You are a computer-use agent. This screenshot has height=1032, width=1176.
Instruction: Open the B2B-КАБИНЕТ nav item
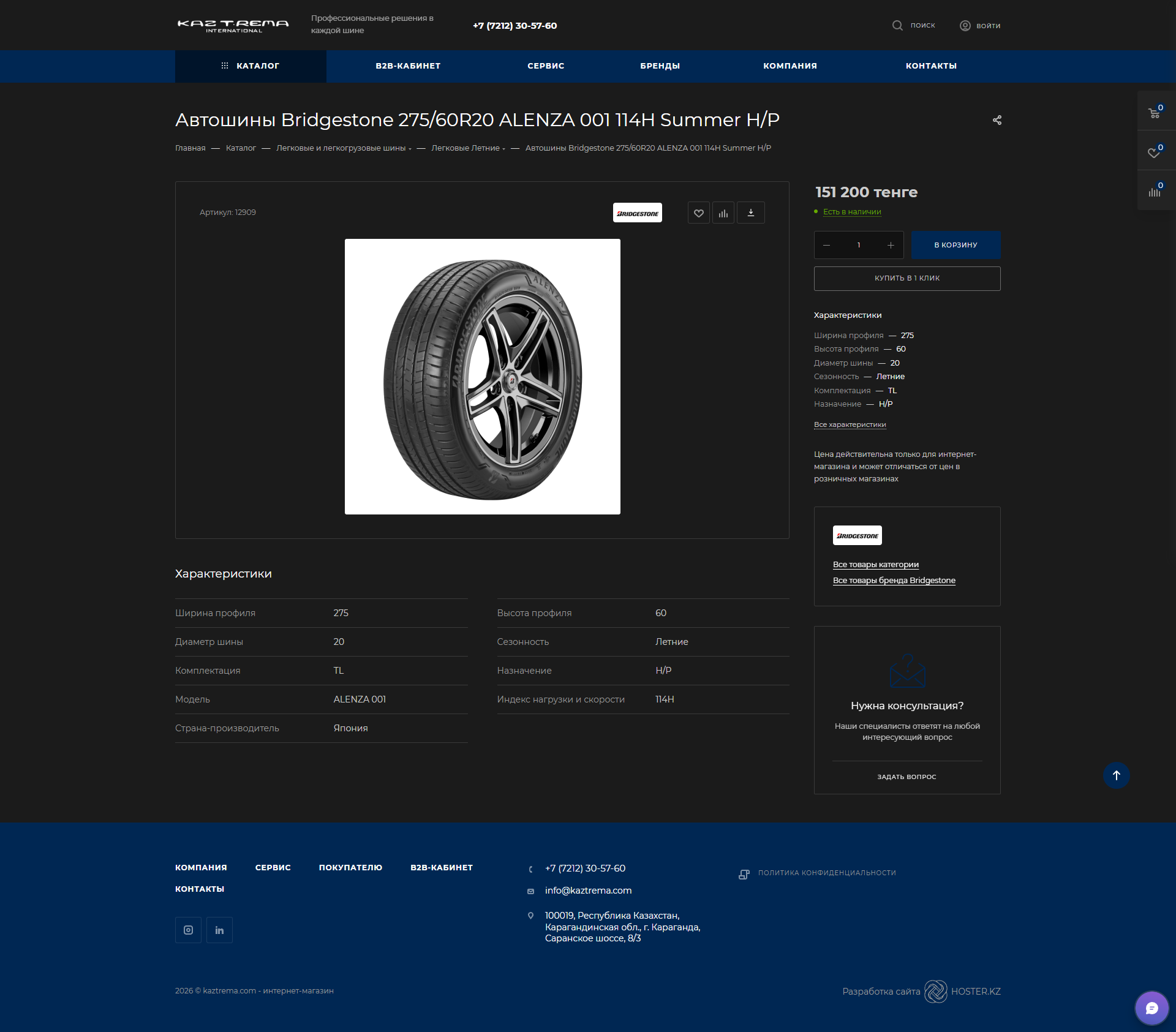click(x=408, y=66)
